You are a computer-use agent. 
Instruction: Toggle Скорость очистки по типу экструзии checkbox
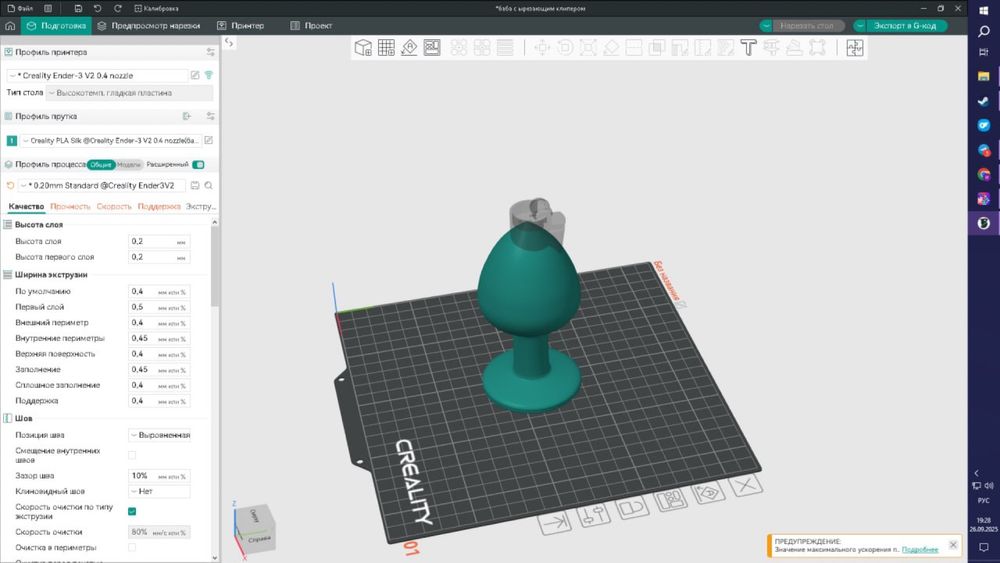point(132,511)
